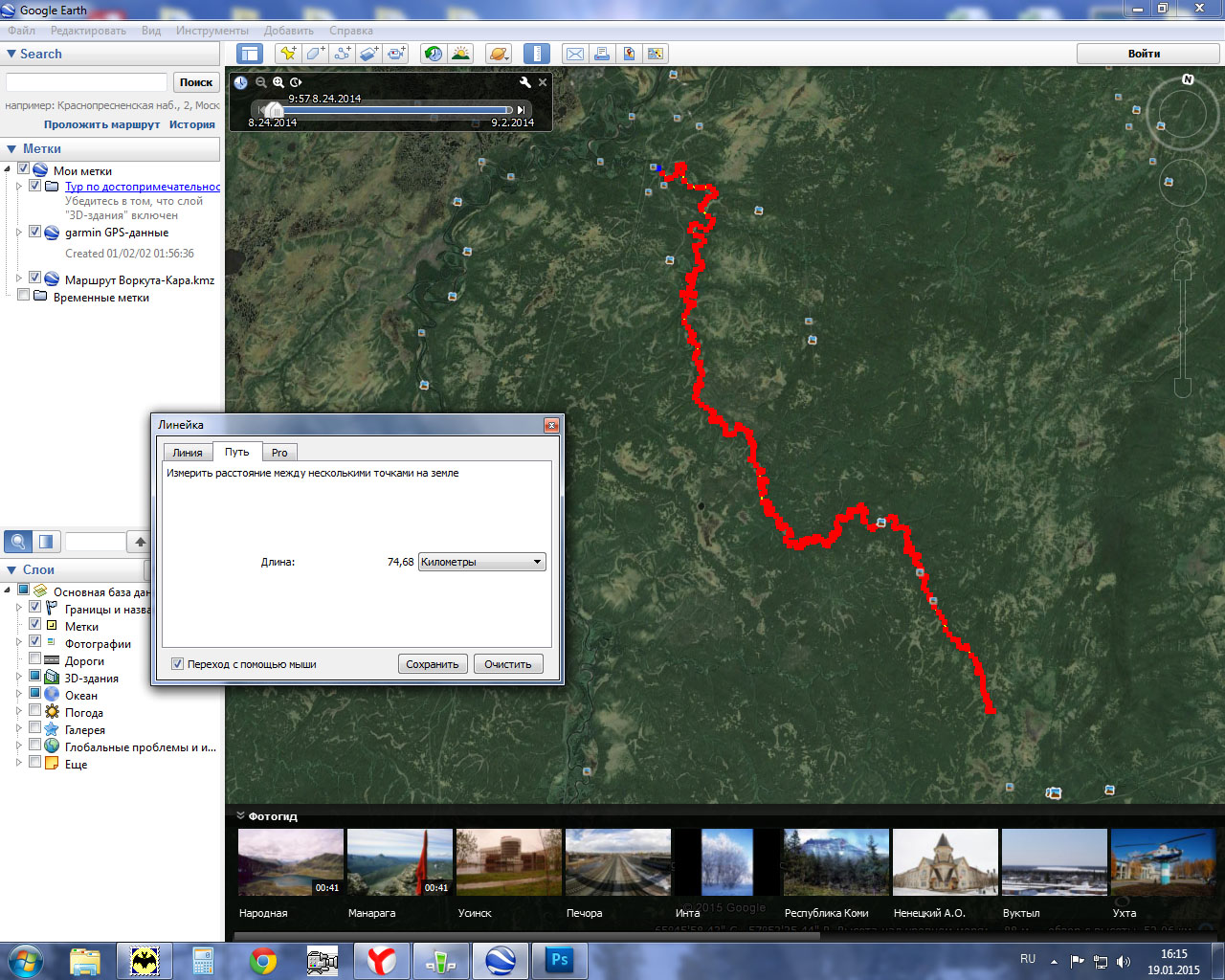Click the Add Placemark pushpin icon
This screenshot has height=980, width=1225.
tap(287, 55)
